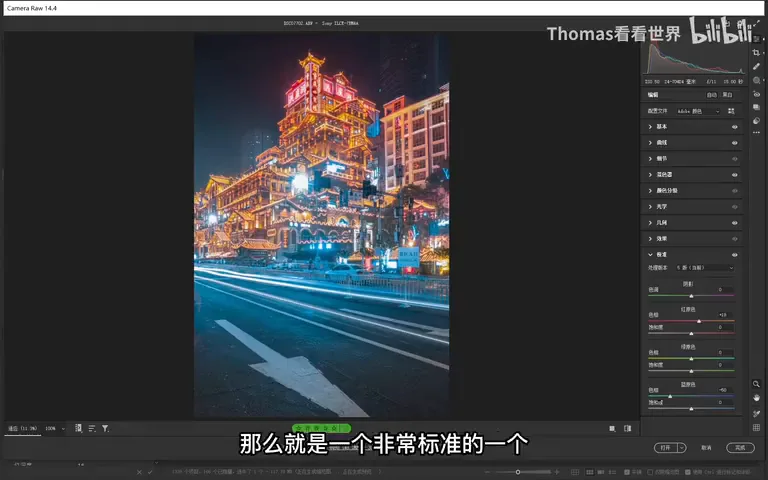Toggle visibility eye for 几何 panel
Image resolution: width=768 pixels, height=480 pixels.
point(734,223)
